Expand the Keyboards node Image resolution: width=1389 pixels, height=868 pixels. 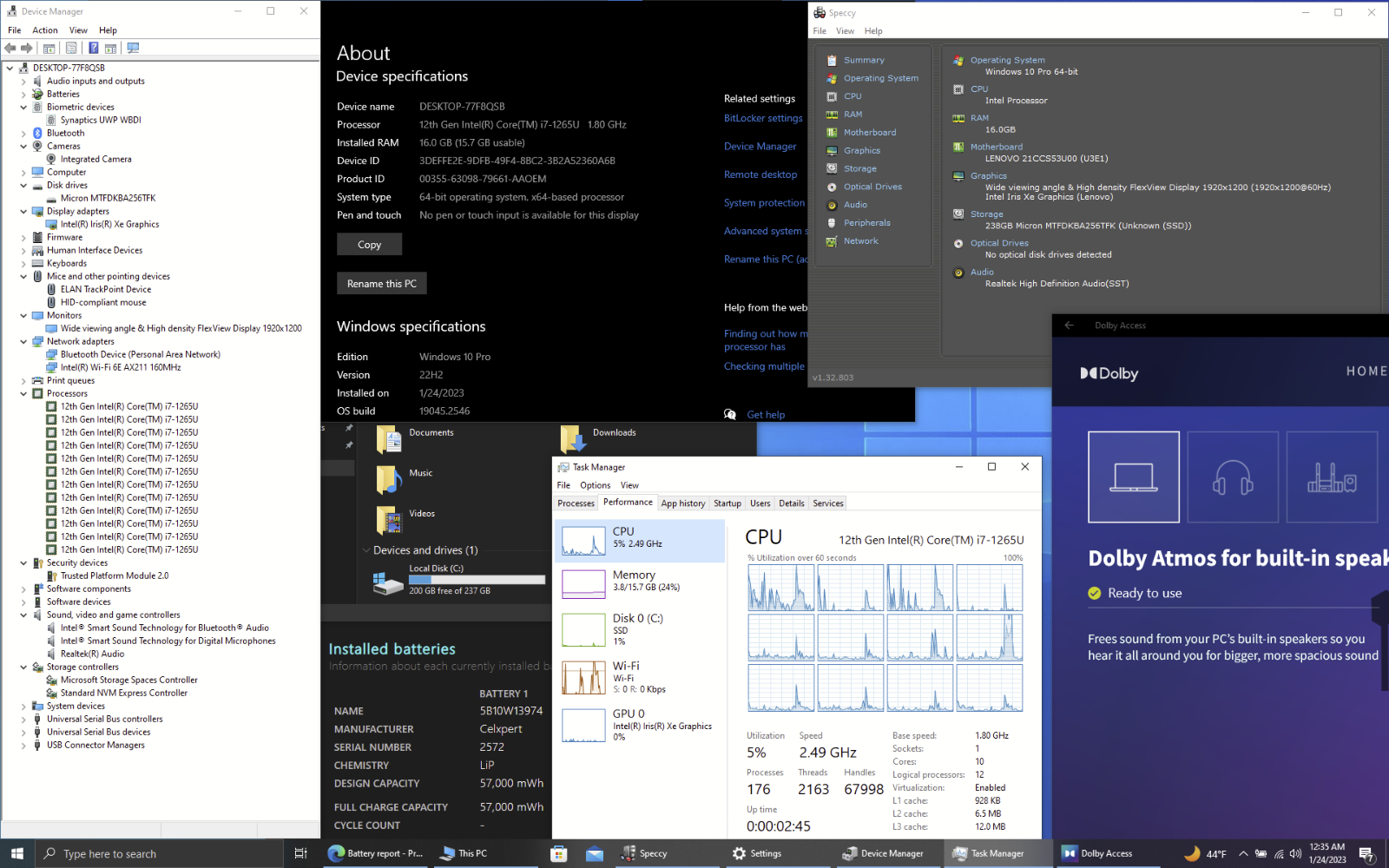[23, 264]
